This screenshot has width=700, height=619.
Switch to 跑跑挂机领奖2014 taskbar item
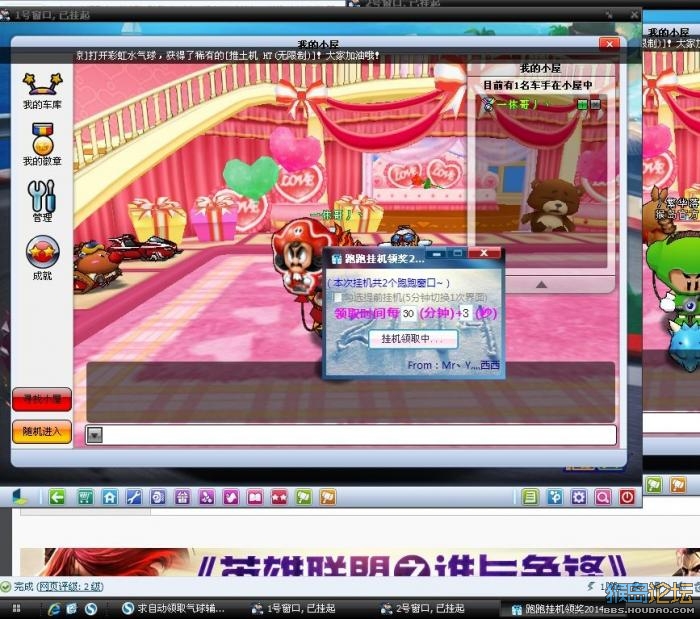point(557,609)
